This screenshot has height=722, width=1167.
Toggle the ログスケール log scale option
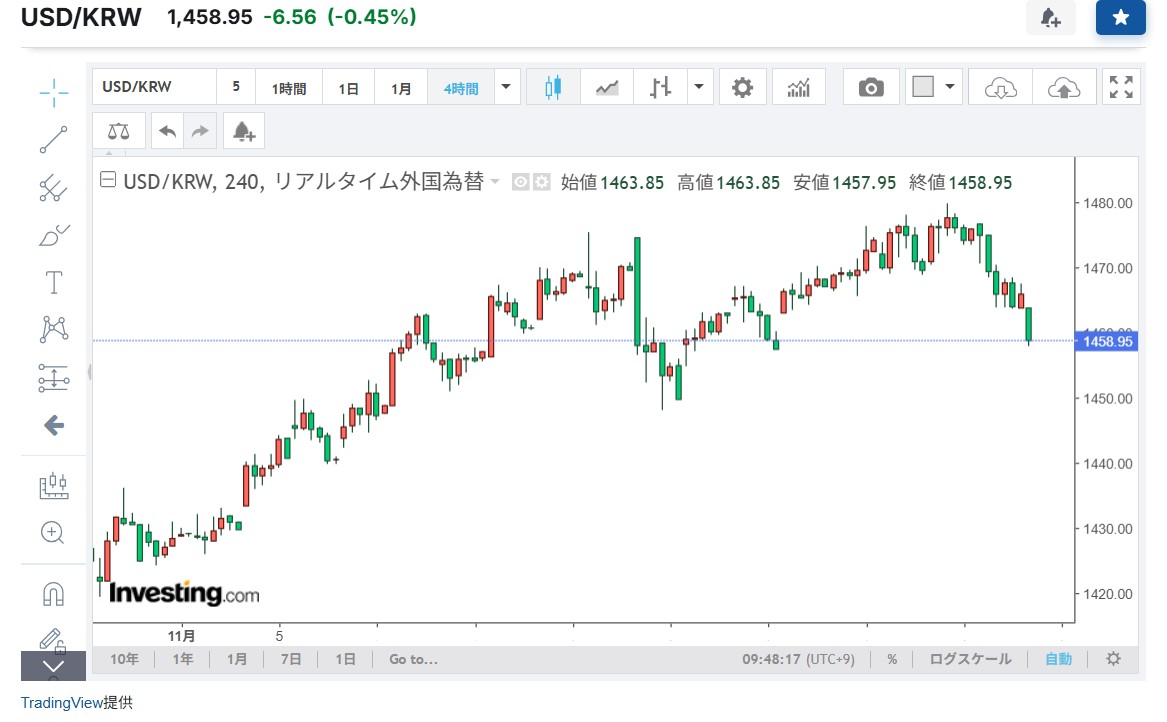pyautogui.click(x=970, y=659)
